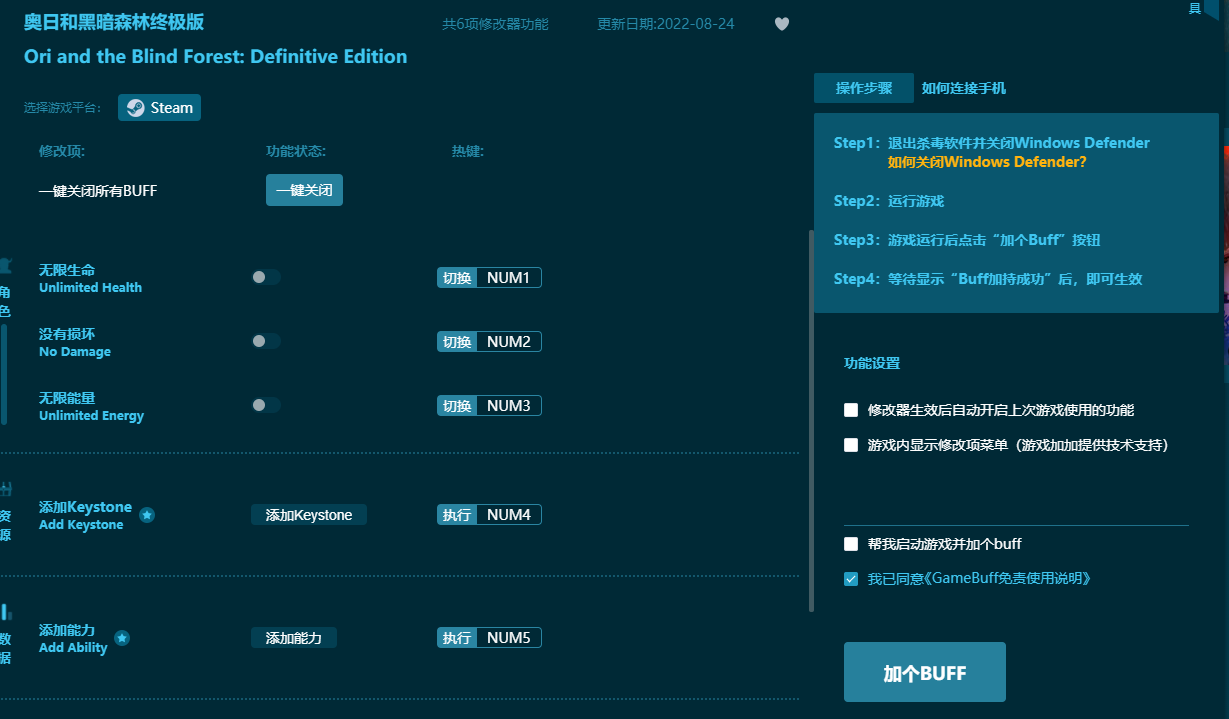Image resolution: width=1229 pixels, height=719 pixels.
Task: Click the 添加能力 action button
Action: click(x=294, y=638)
